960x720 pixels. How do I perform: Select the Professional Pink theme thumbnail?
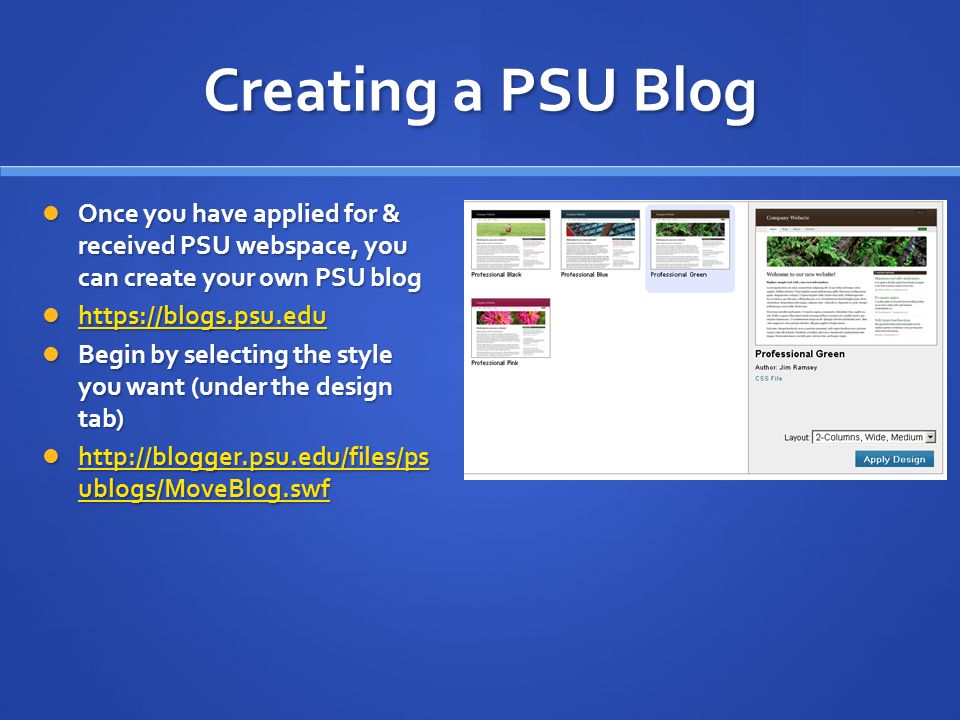pyautogui.click(x=511, y=328)
